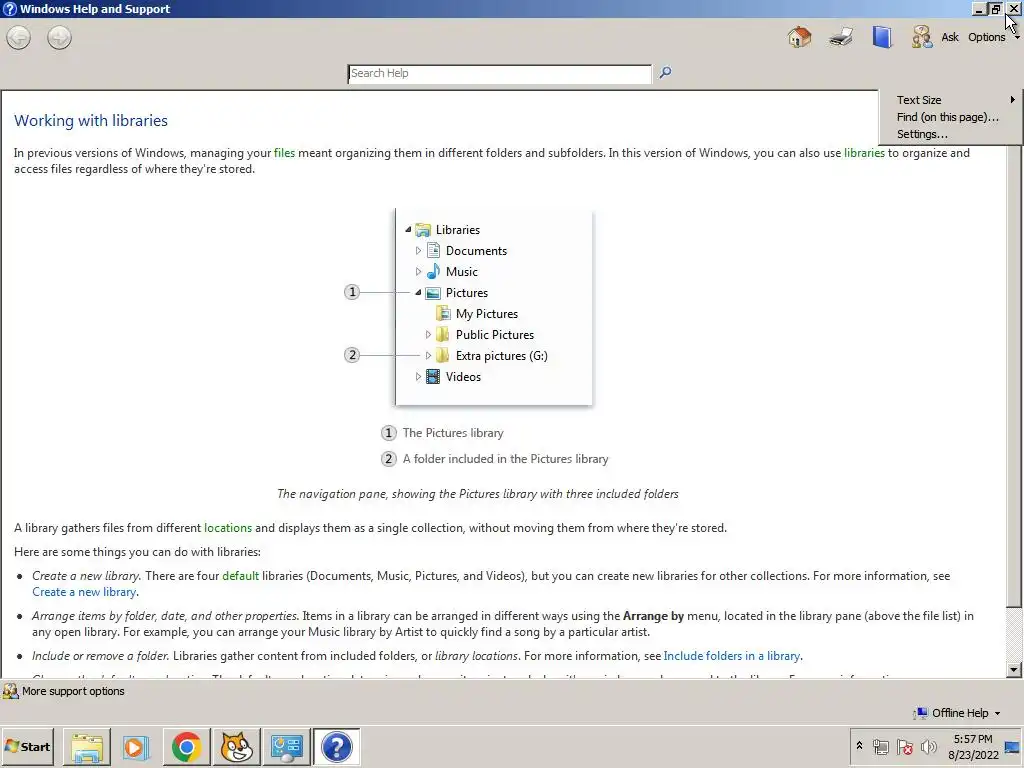Click the search magnifier button

coord(665,72)
